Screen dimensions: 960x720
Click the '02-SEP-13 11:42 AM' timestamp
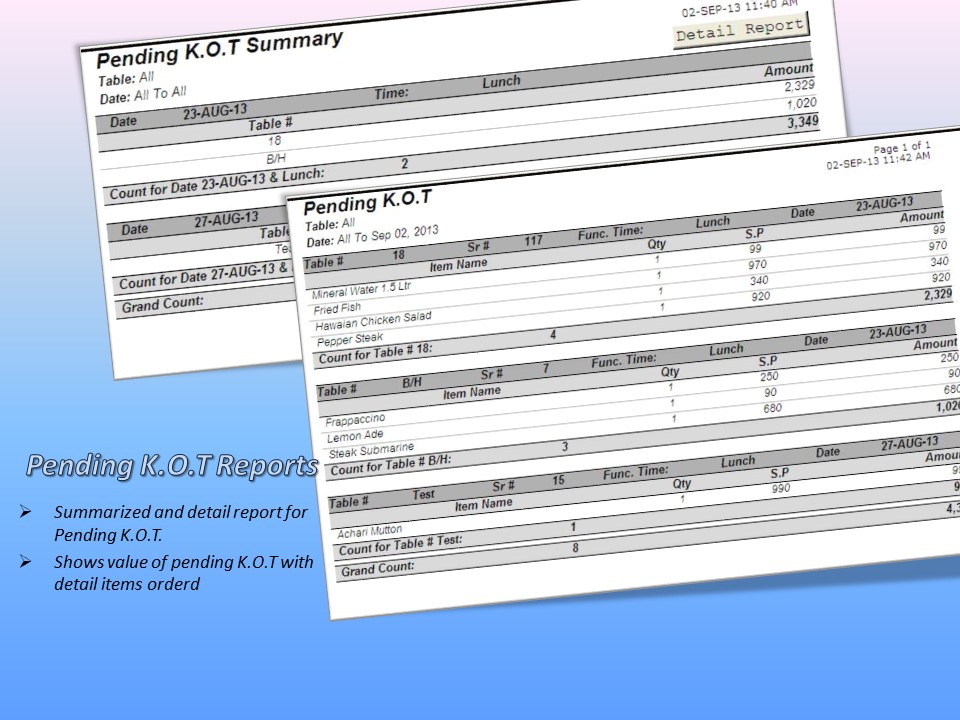click(878, 160)
